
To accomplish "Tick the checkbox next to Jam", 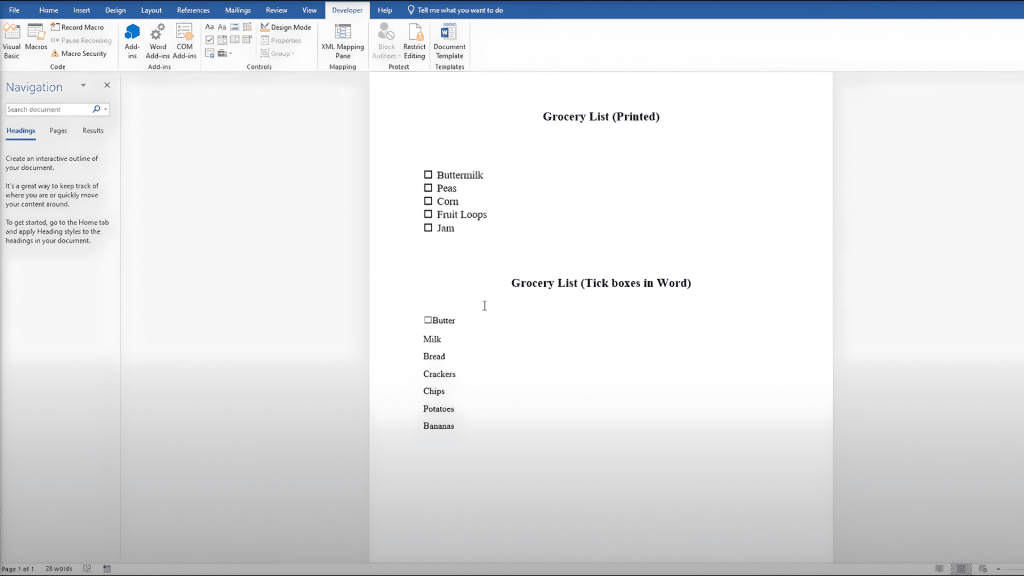I will (x=428, y=227).
